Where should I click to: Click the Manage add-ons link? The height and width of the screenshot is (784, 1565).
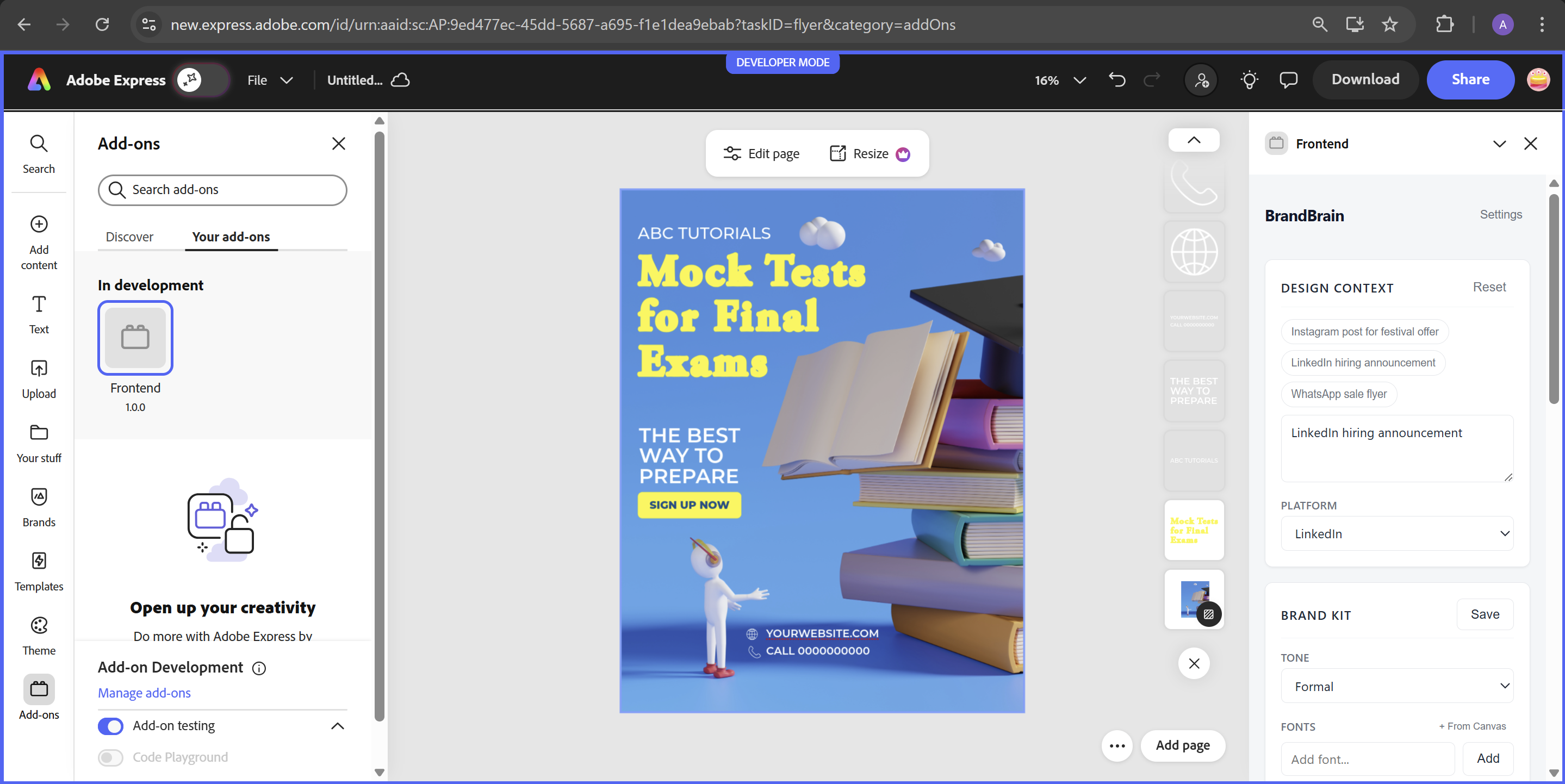(x=144, y=693)
